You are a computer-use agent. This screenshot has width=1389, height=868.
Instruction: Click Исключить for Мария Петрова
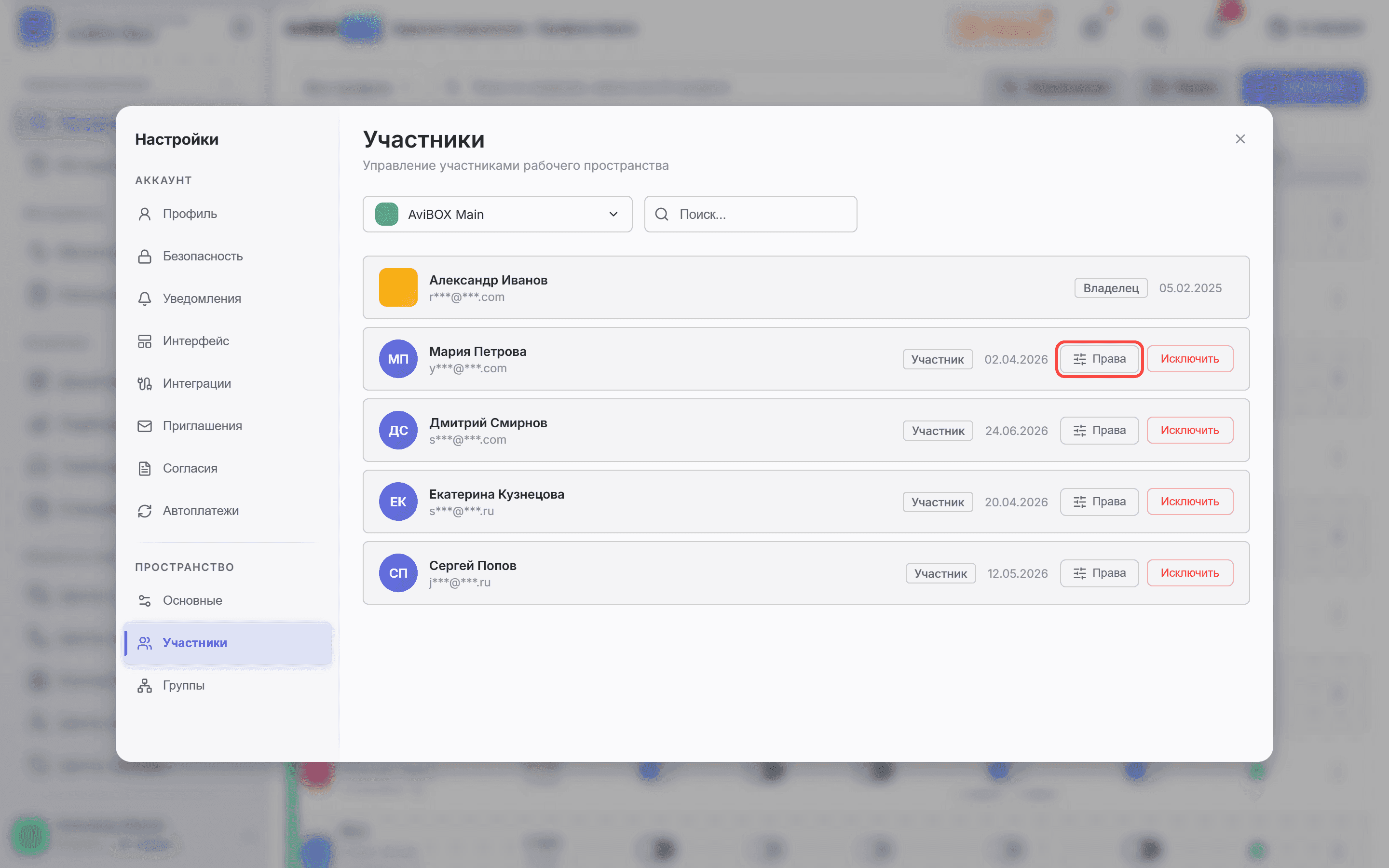tap(1190, 359)
